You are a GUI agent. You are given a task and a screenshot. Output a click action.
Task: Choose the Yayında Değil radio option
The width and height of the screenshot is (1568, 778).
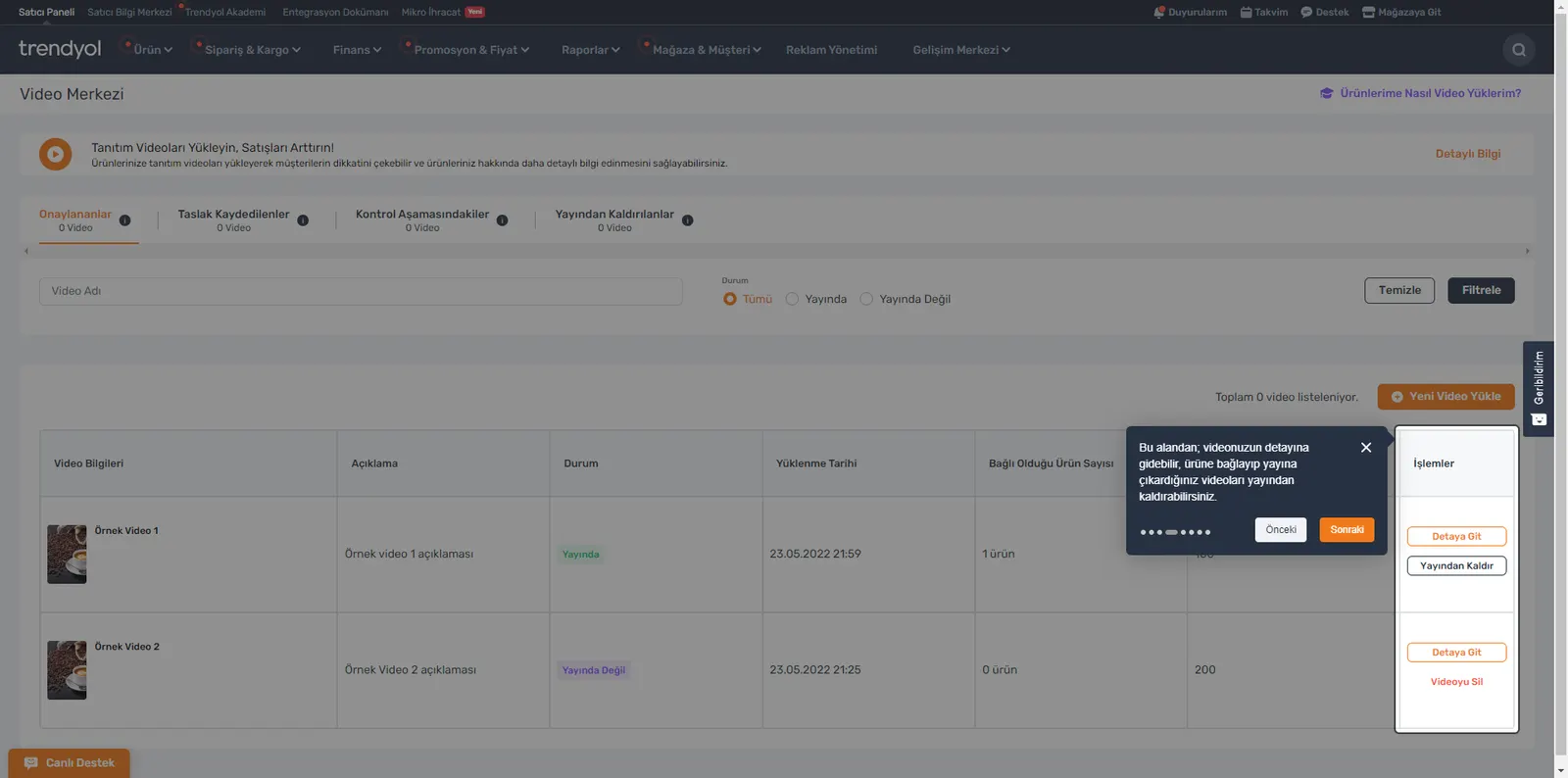[x=866, y=299]
